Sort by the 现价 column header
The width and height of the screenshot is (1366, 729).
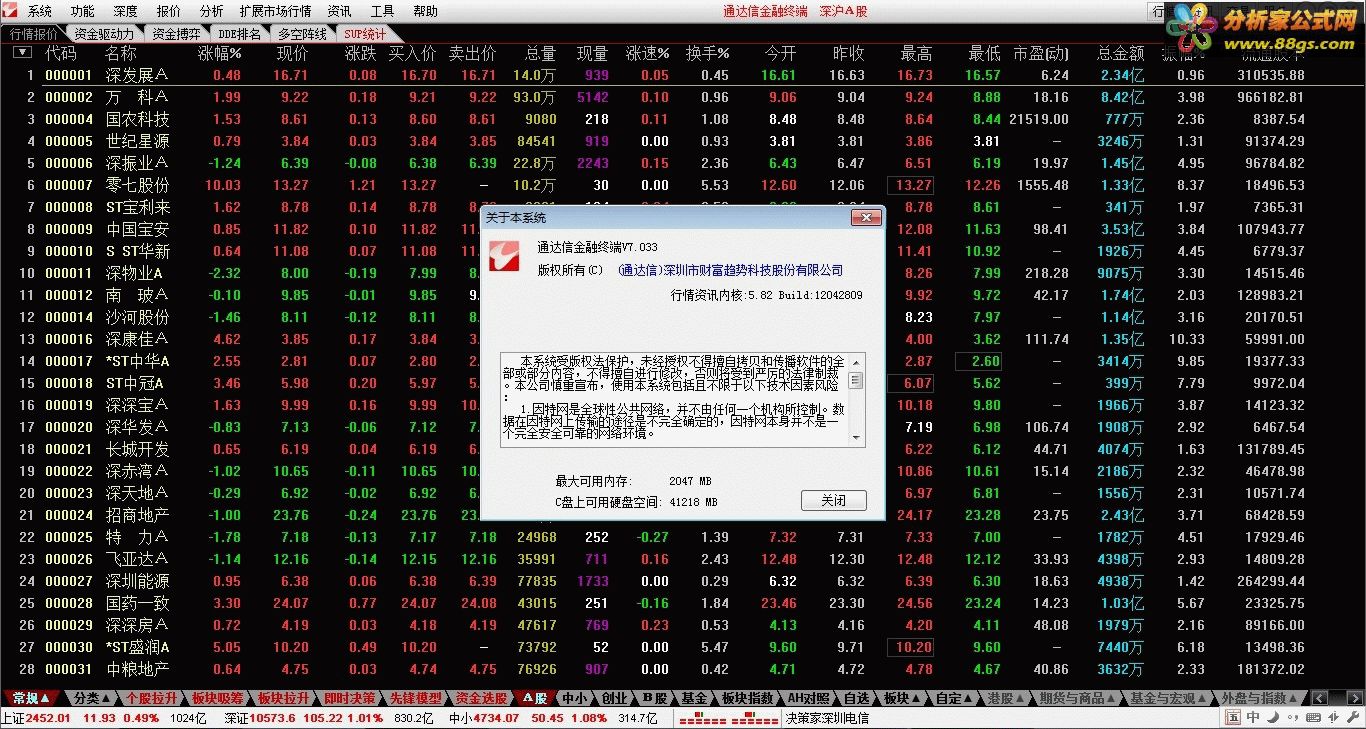(292, 53)
